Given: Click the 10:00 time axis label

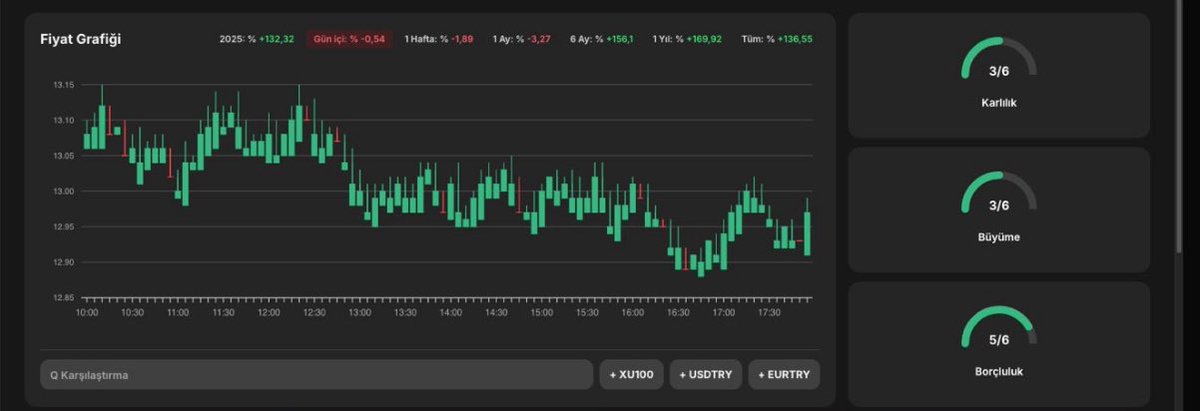Looking at the screenshot, I should point(87,313).
